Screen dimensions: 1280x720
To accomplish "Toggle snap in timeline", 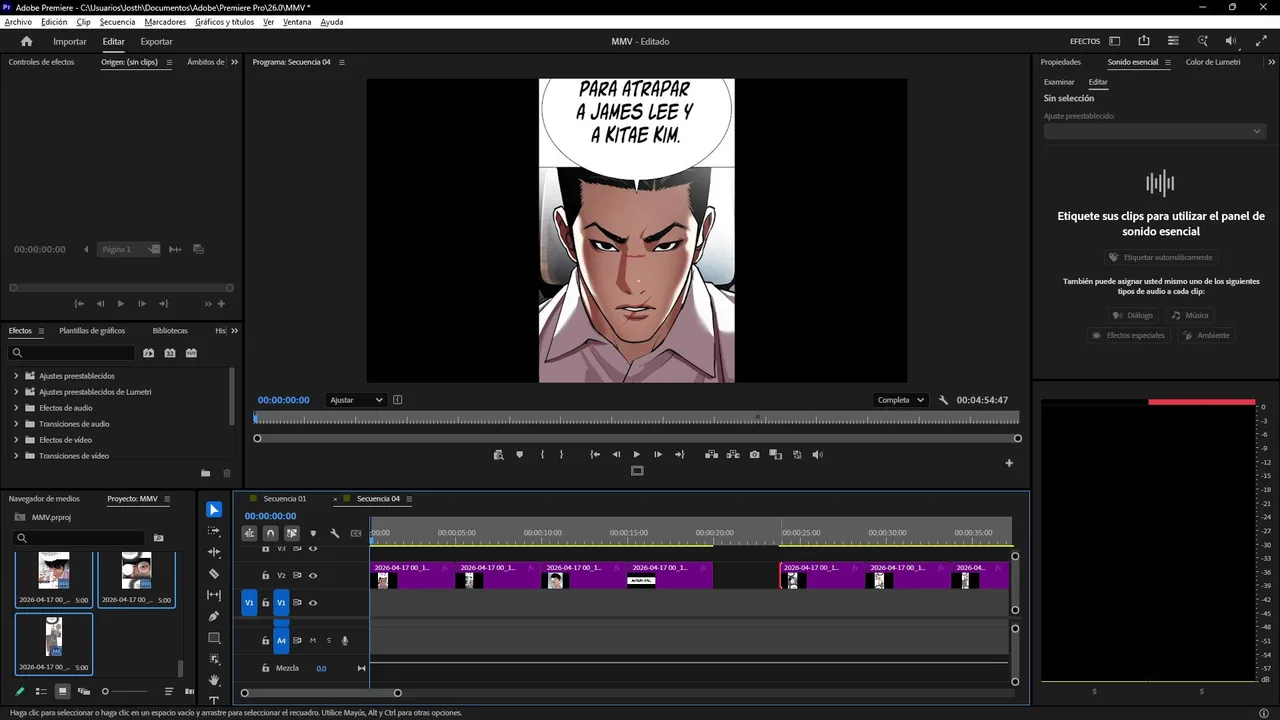I will coord(270,534).
